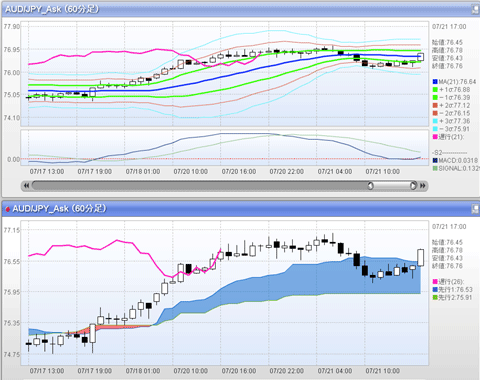Click the left range handle of the scrollbar
Viewport: 480px width, 380px height.
tap(370, 186)
